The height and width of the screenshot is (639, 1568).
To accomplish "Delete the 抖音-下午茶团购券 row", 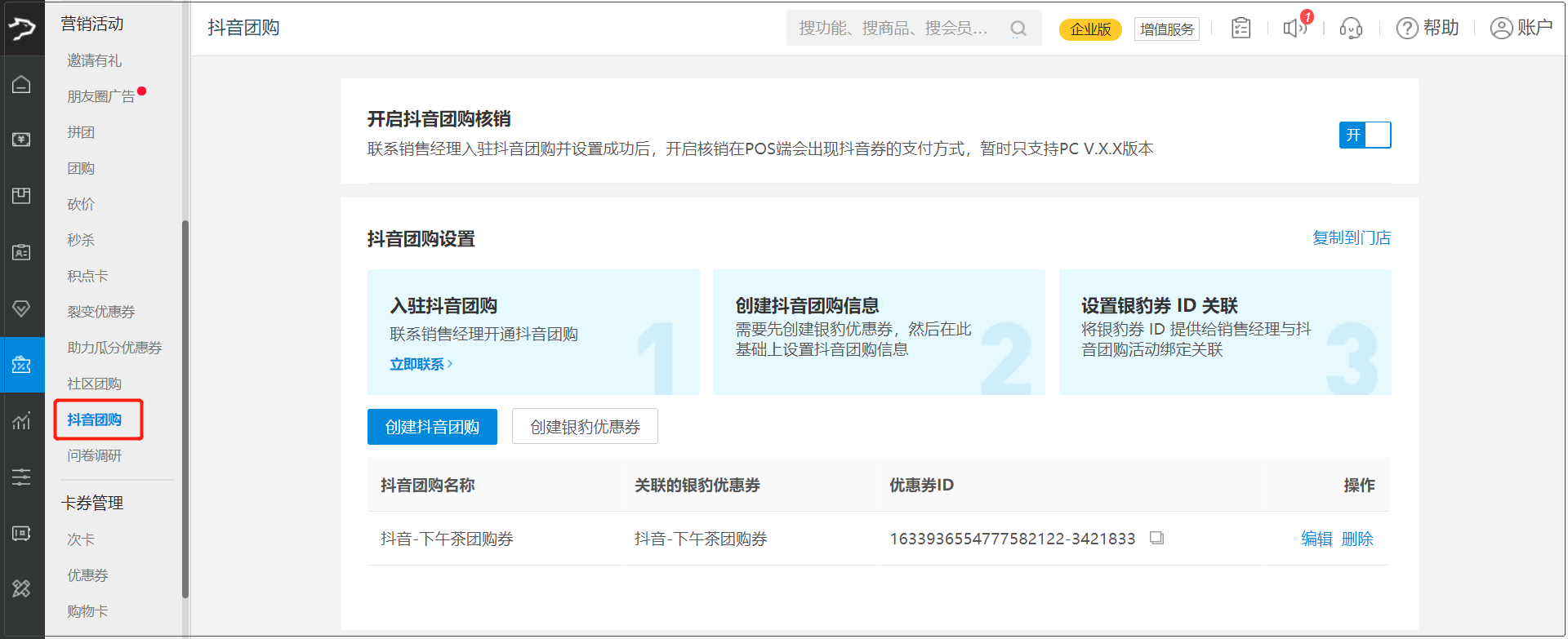I will pos(1357,539).
